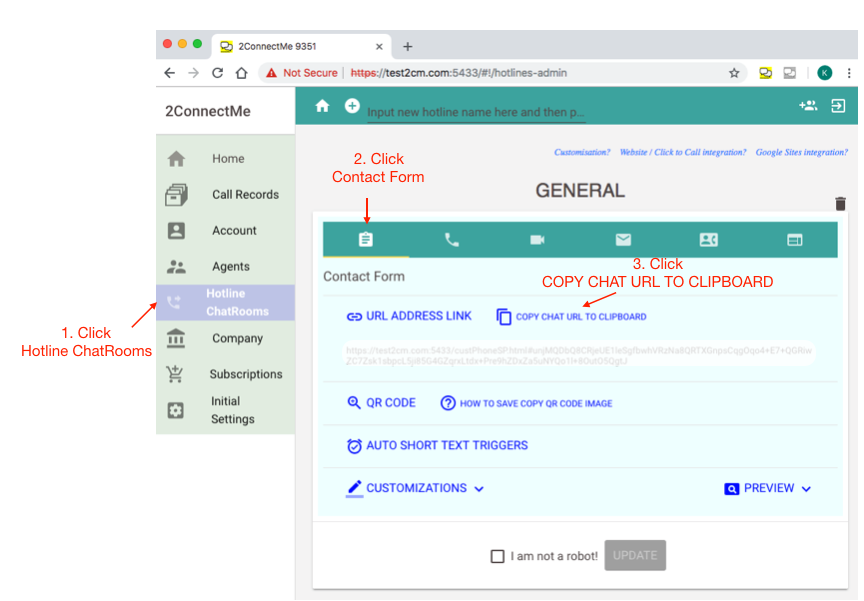Screen dimensions: 864x601
Task: Click the Home sidebar house icon
Action: pos(176,159)
